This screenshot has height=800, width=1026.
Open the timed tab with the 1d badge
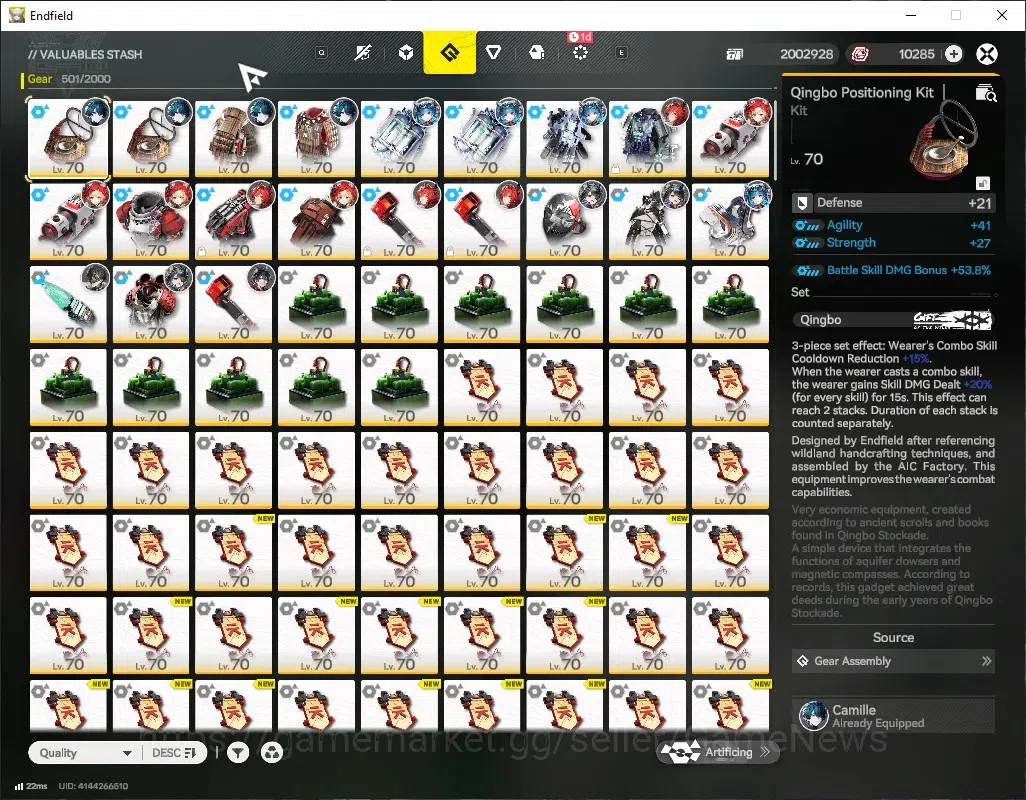pyautogui.click(x=580, y=52)
